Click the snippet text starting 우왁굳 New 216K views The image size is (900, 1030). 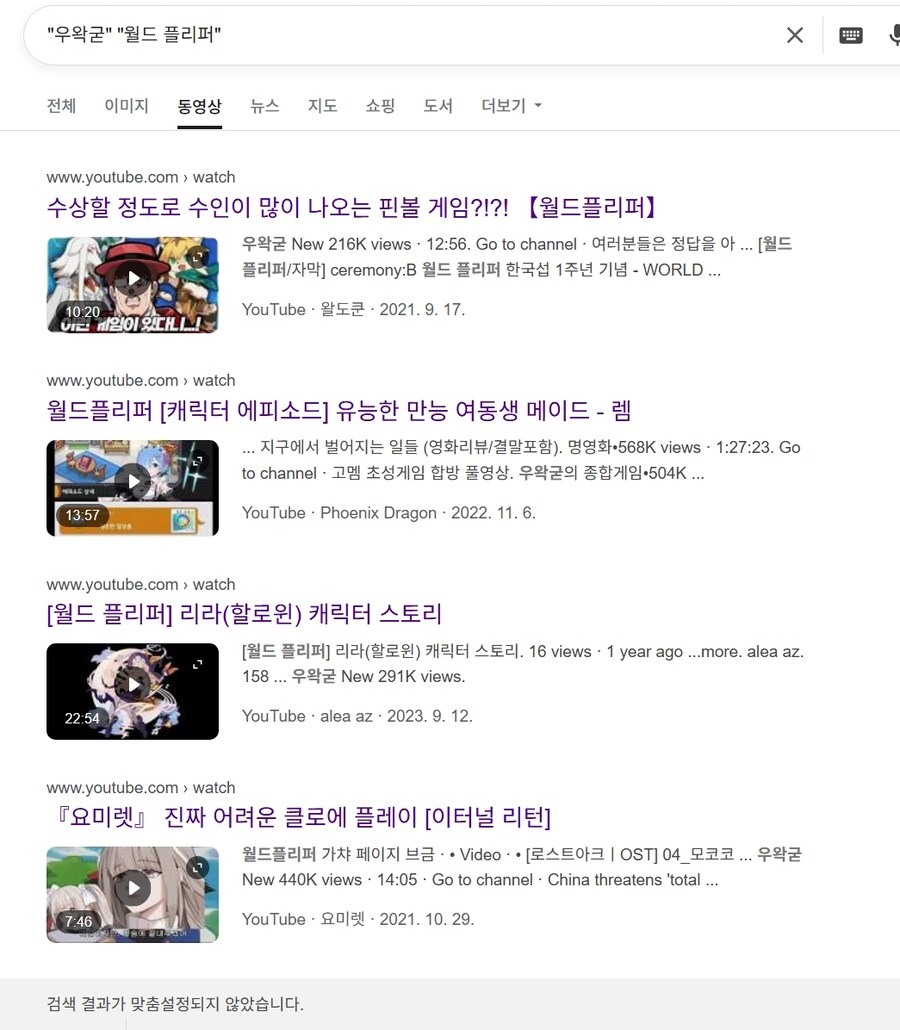click(x=517, y=257)
